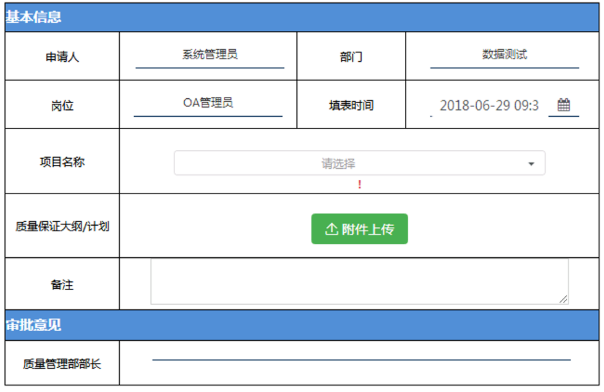Click the 附件上传 button
604x392 pixels.
tap(359, 229)
